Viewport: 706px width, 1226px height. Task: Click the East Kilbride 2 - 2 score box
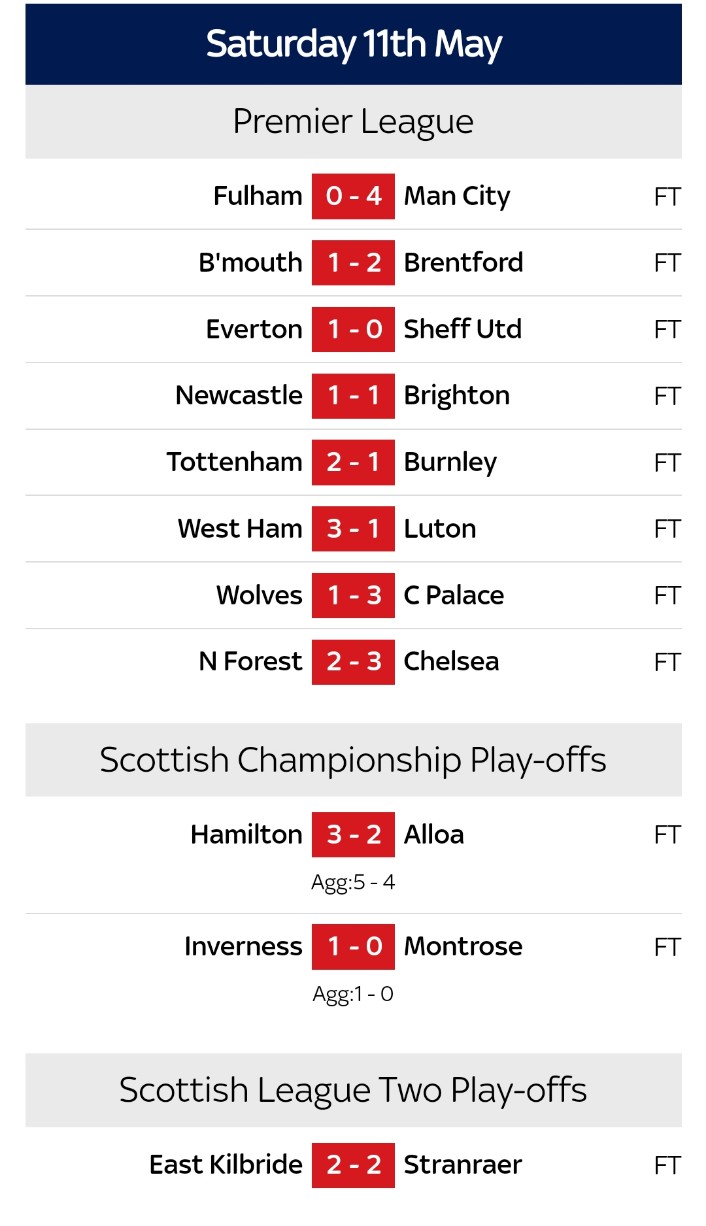pyautogui.click(x=353, y=1165)
